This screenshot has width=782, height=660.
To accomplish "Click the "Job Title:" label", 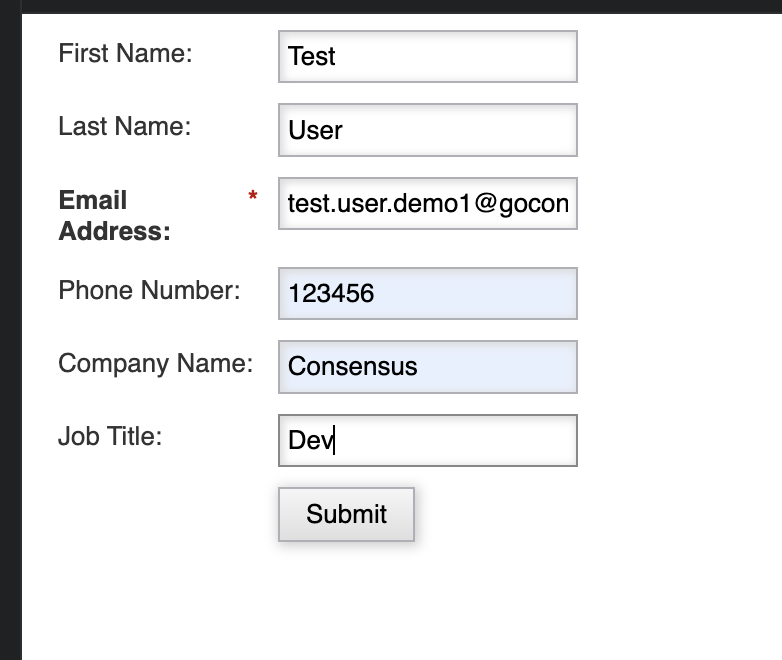I will point(110,437).
